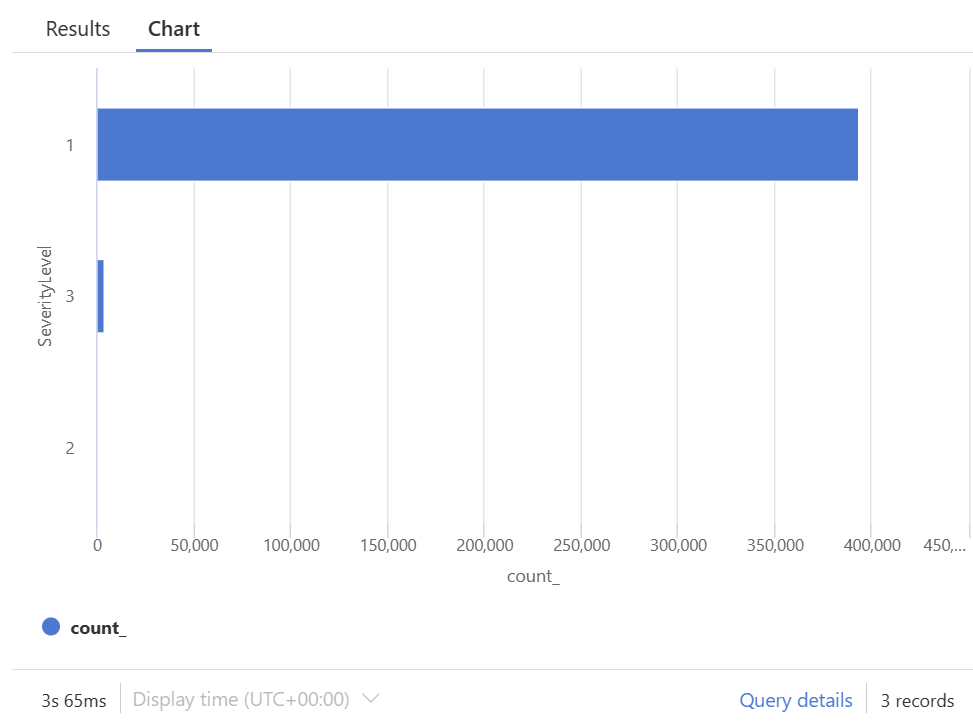973x727 pixels.
Task: Click the SeverityLevel 1 bar
Action: (477, 144)
